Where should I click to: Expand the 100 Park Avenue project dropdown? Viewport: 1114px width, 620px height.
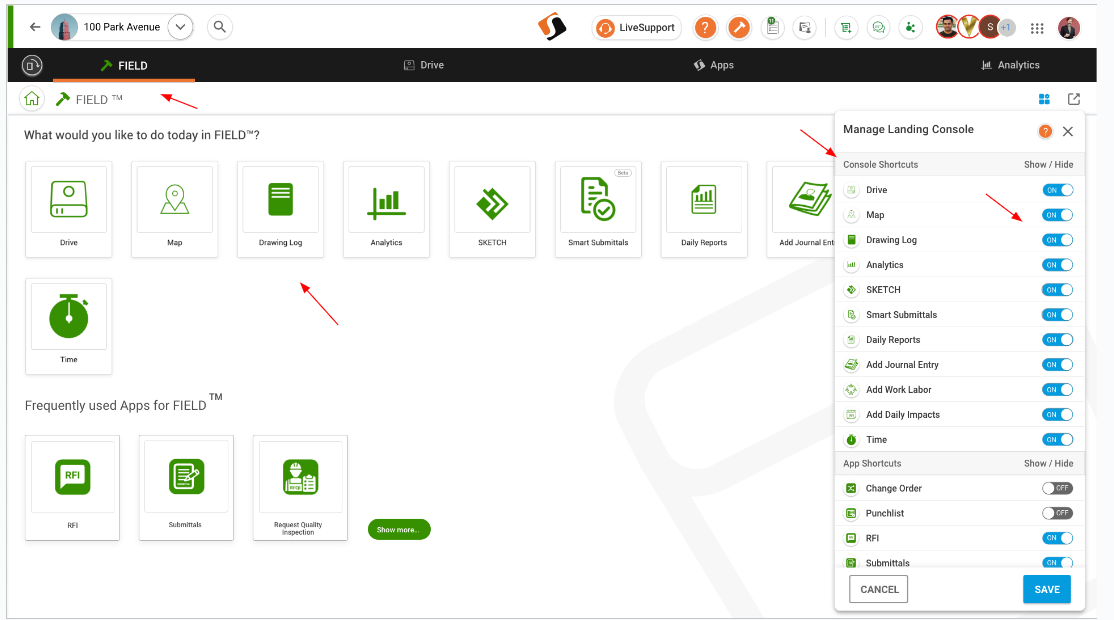(x=180, y=27)
